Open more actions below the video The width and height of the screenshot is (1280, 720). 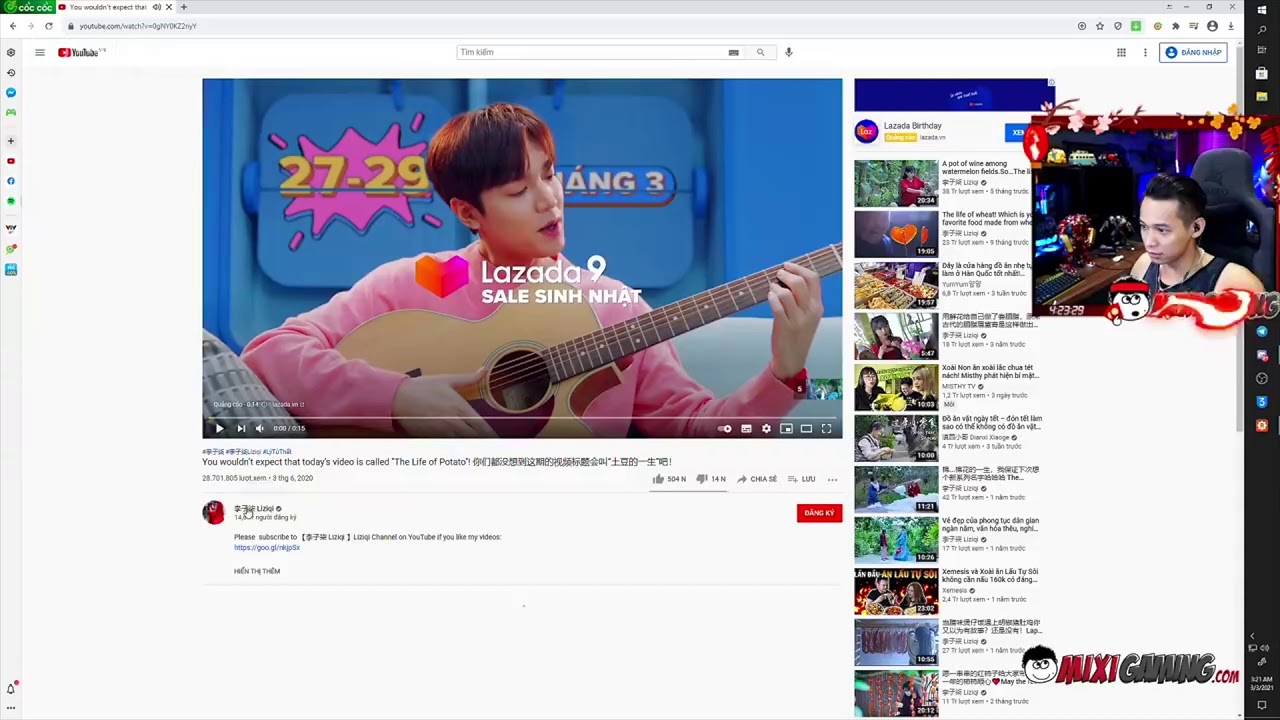coord(832,479)
